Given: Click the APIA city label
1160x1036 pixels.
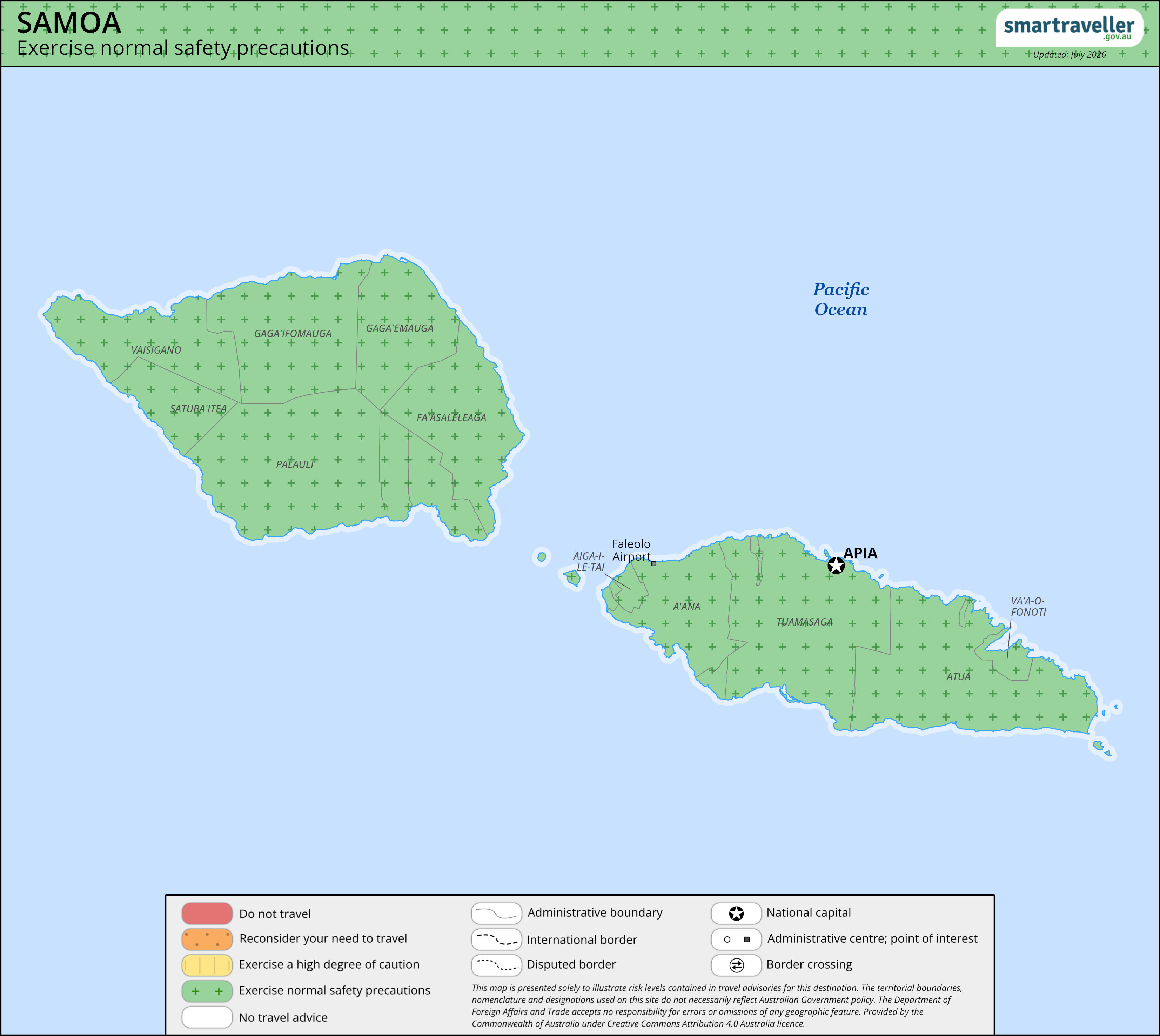Looking at the screenshot, I should [860, 553].
